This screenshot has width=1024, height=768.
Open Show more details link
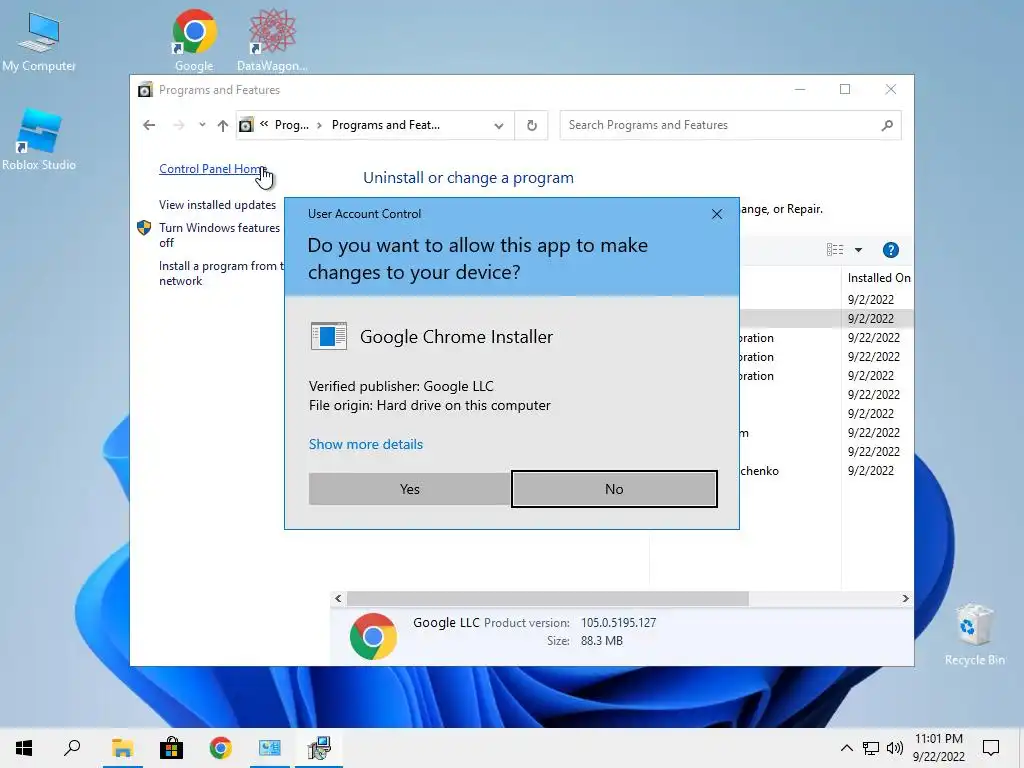(x=366, y=444)
